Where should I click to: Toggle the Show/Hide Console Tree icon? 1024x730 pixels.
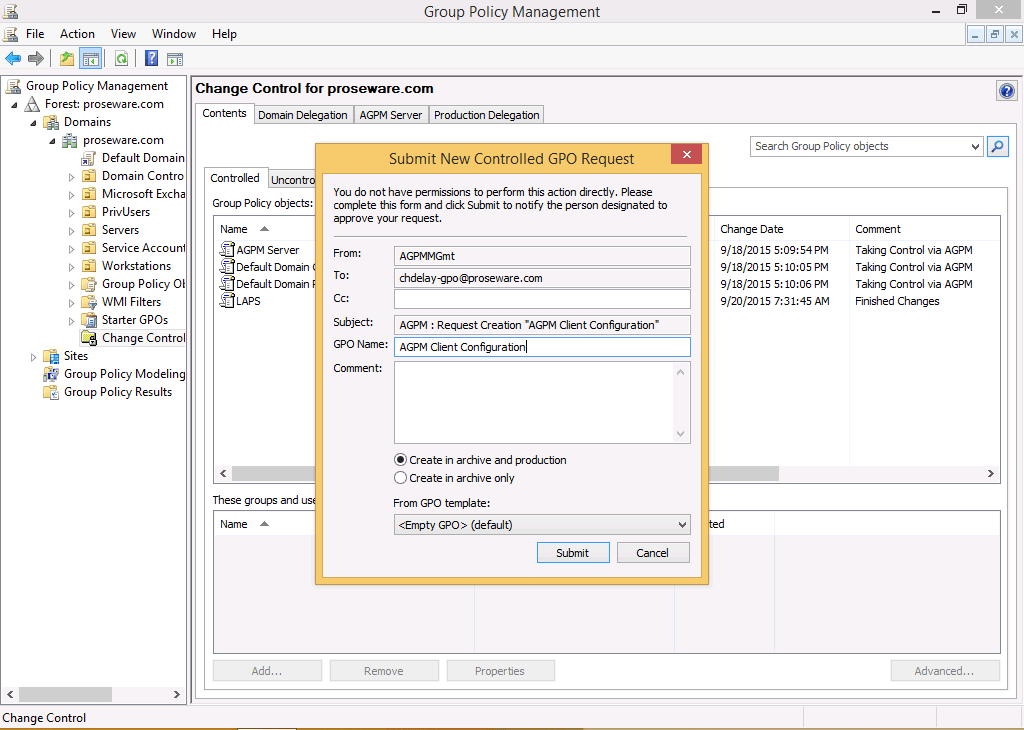click(91, 59)
